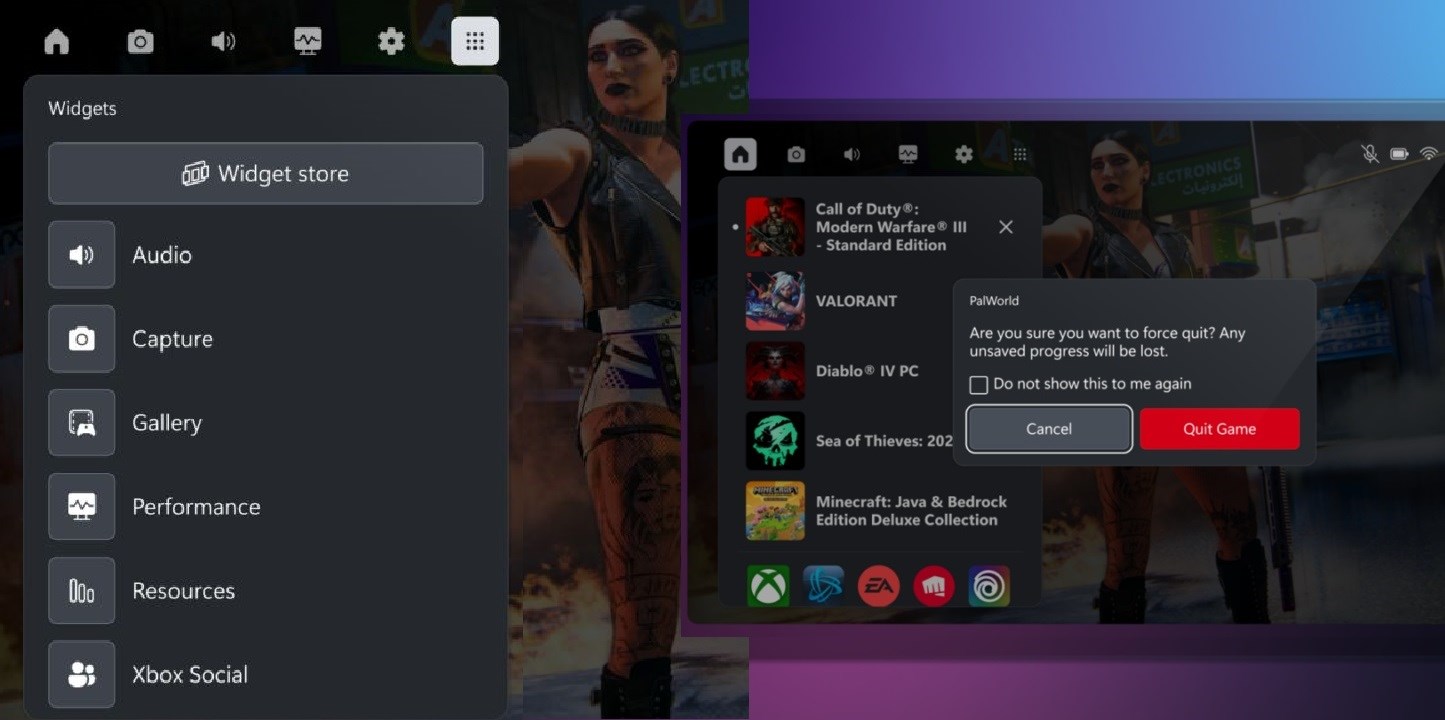Open the Riot Games launcher icon

click(934, 586)
